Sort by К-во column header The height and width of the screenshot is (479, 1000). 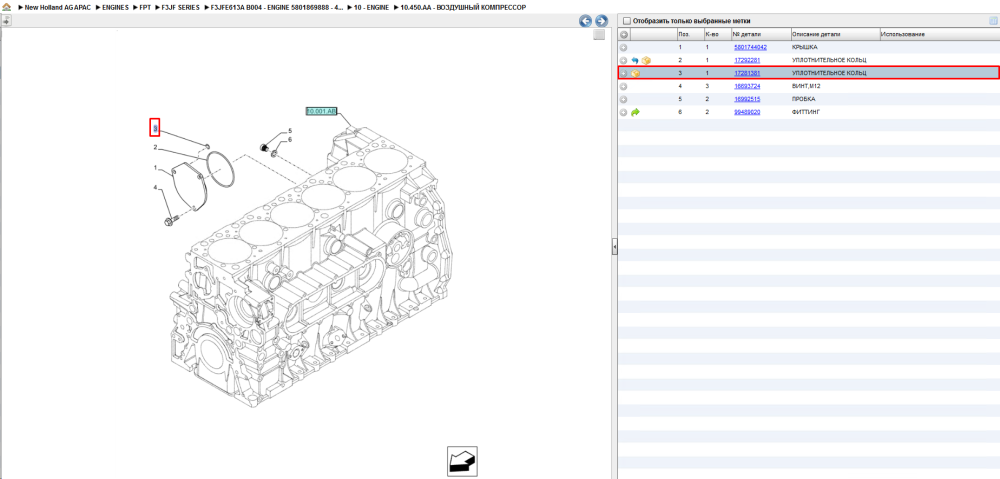[x=717, y=34]
